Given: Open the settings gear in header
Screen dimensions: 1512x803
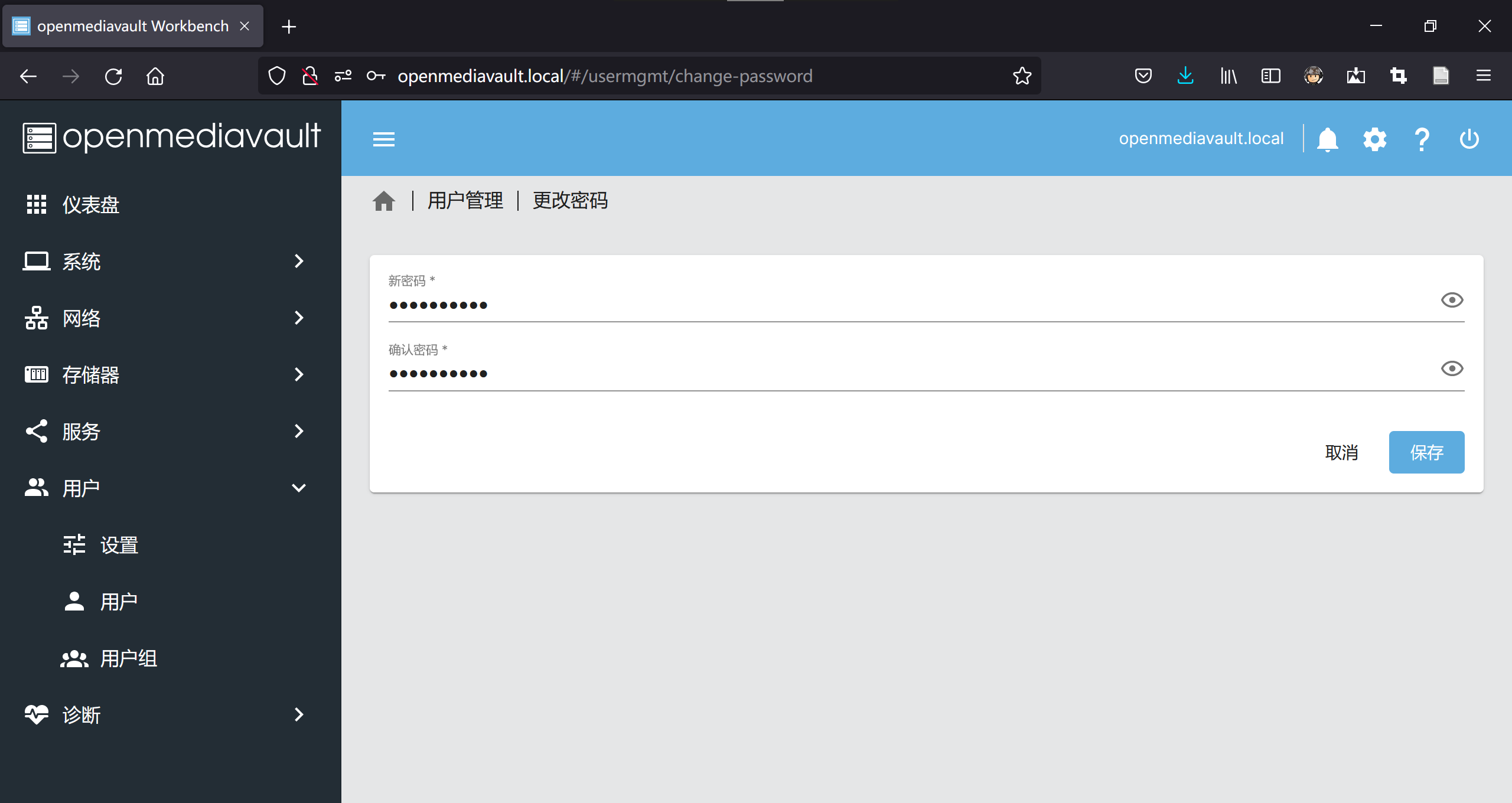Looking at the screenshot, I should [x=1374, y=139].
